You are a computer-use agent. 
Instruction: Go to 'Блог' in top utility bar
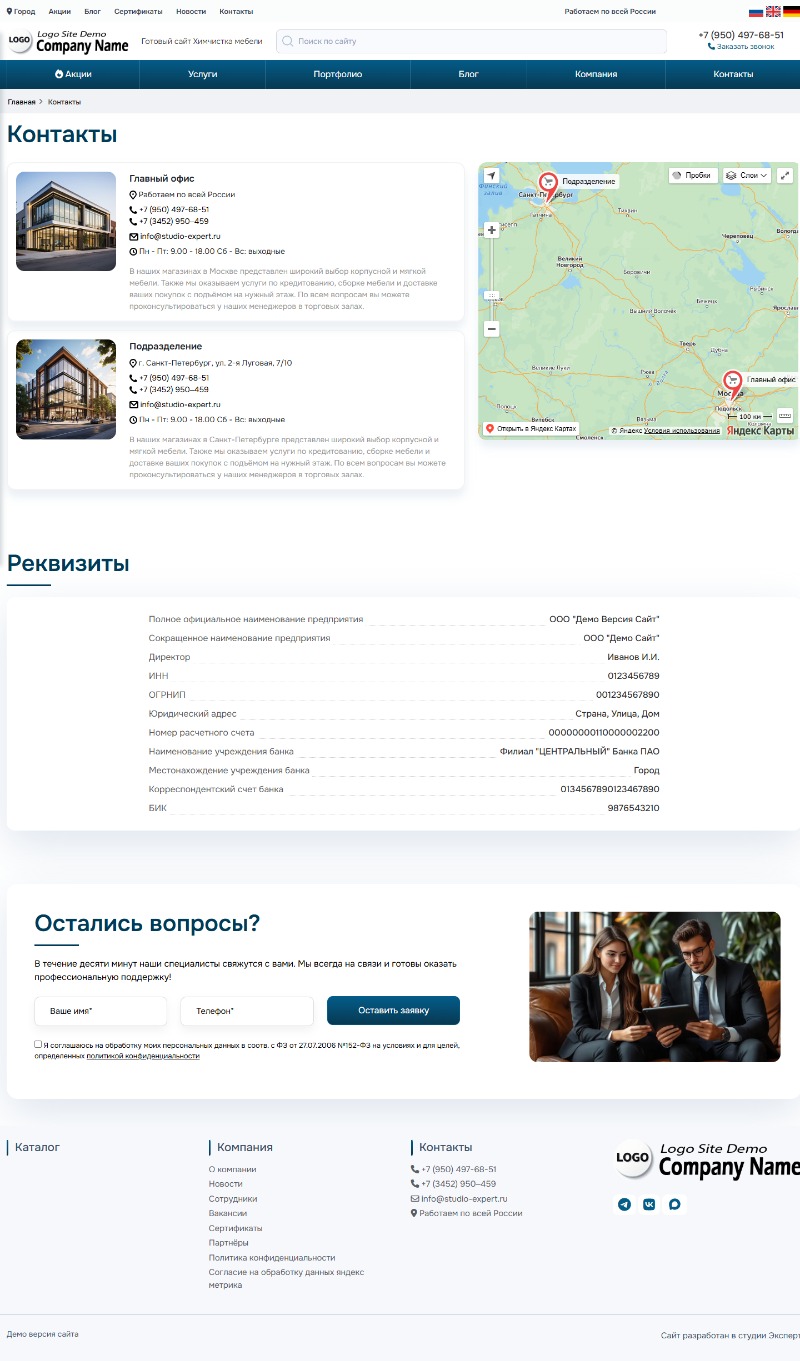pyautogui.click(x=93, y=11)
